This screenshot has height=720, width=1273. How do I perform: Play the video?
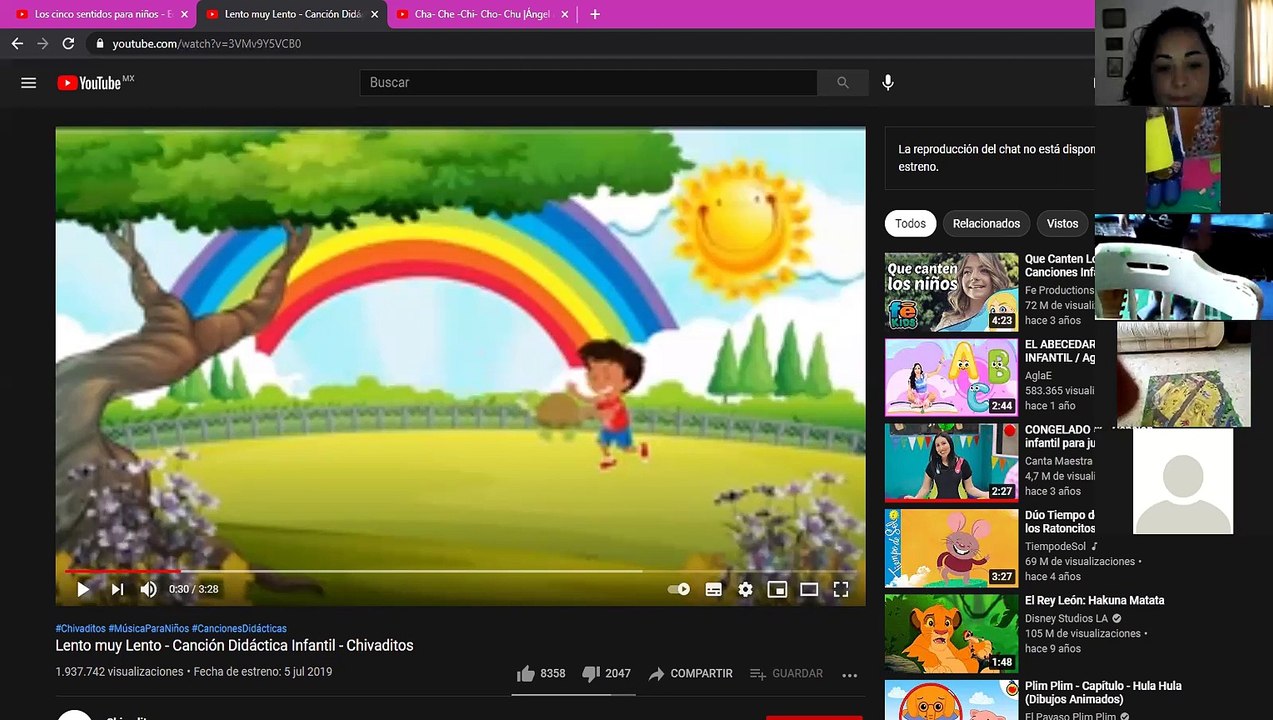tap(83, 590)
